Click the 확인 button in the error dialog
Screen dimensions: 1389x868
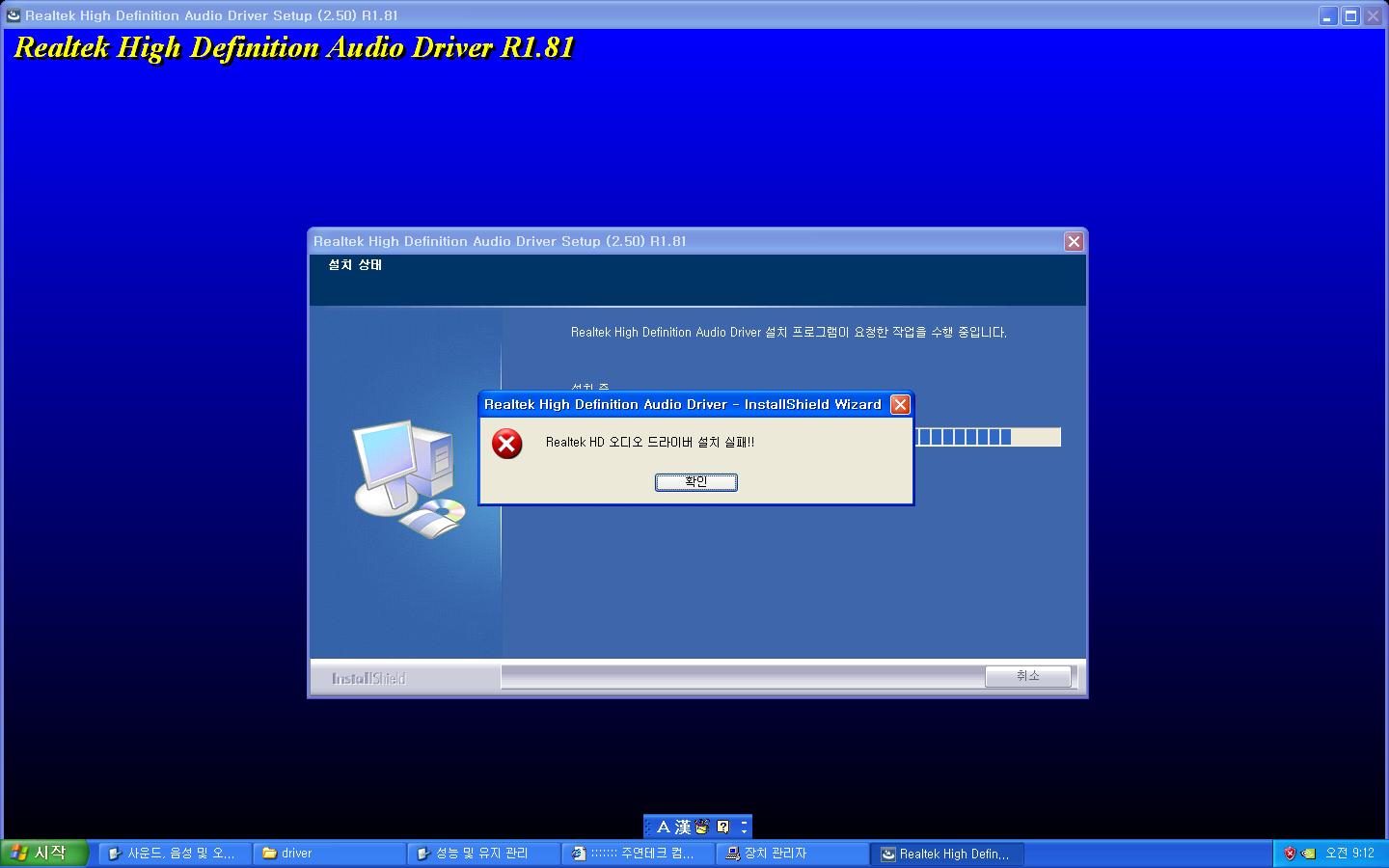pyautogui.click(x=695, y=482)
